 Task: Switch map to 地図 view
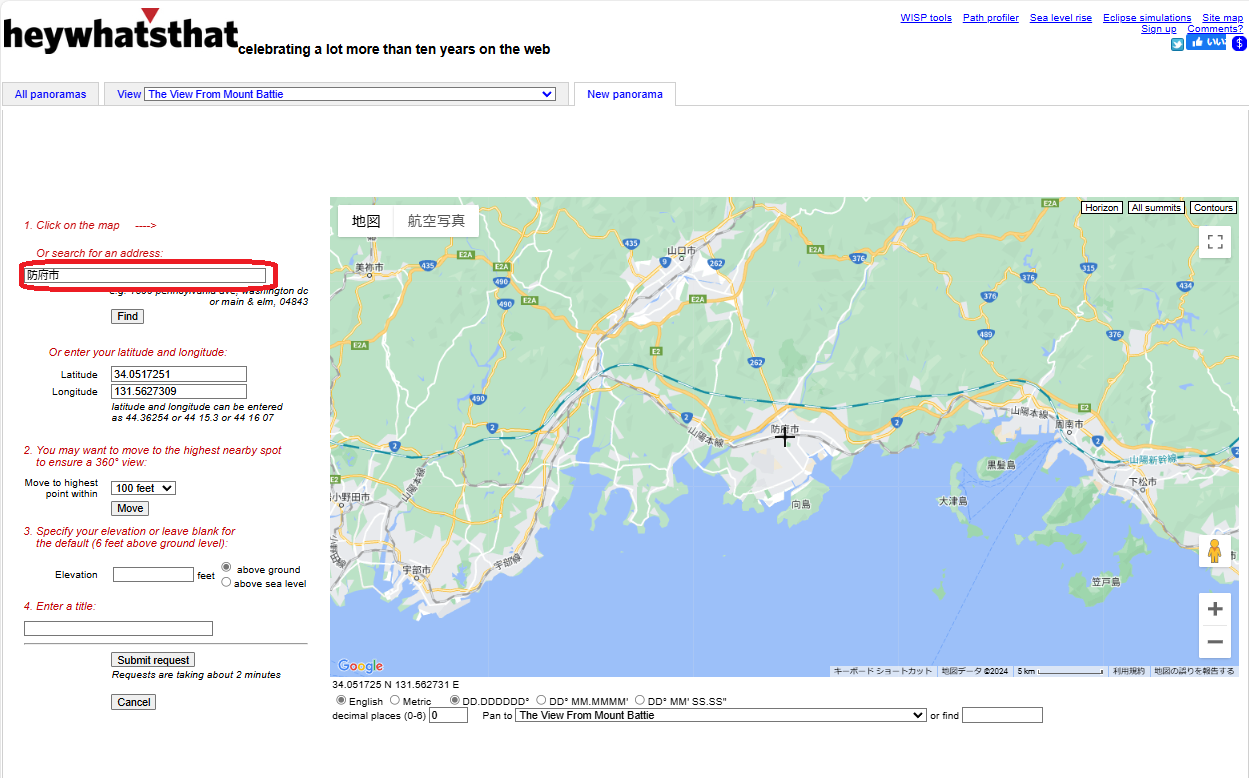coord(366,221)
